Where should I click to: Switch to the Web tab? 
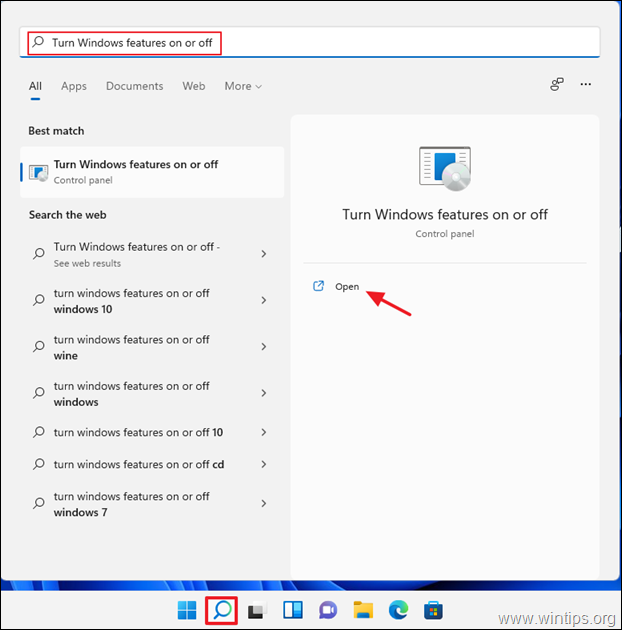coord(194,86)
